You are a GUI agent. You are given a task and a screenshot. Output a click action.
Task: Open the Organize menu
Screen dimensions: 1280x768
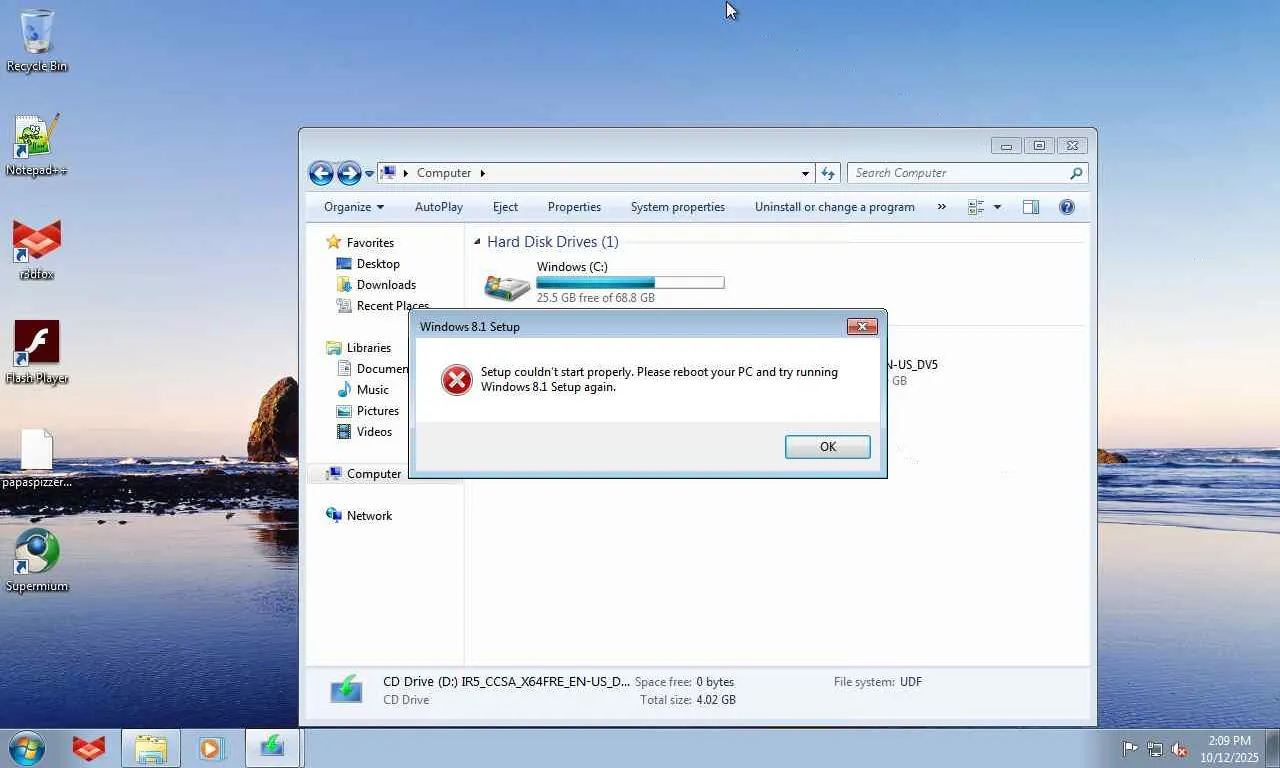tap(354, 207)
